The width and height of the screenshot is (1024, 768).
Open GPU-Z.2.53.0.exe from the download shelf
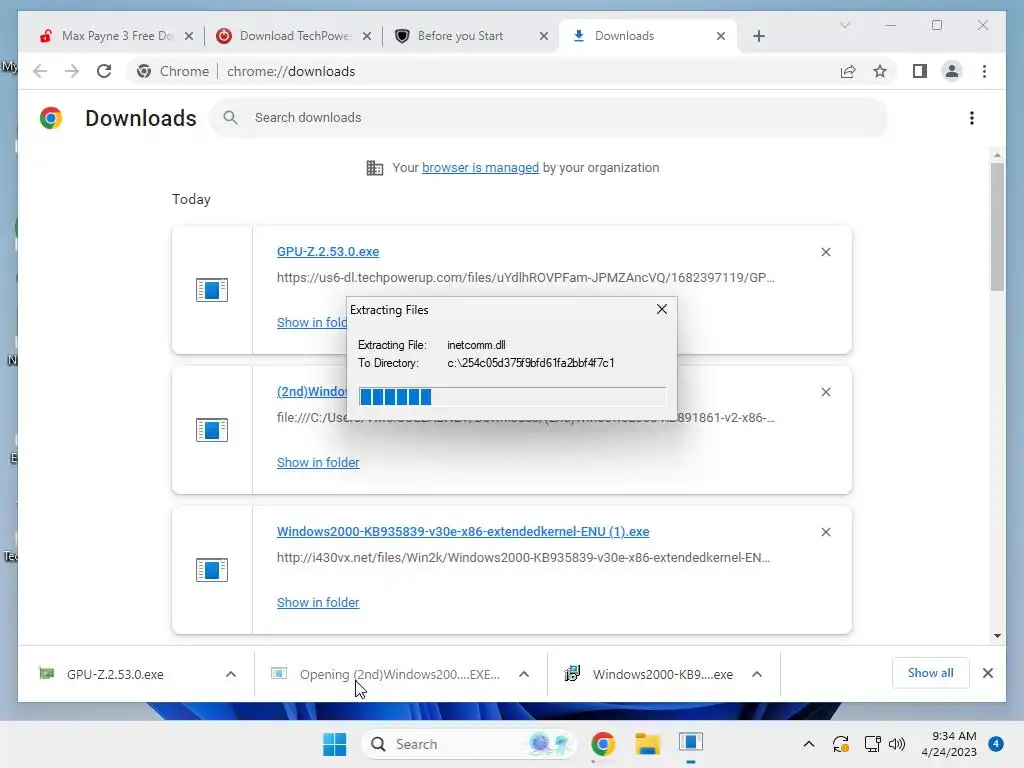(x=115, y=674)
